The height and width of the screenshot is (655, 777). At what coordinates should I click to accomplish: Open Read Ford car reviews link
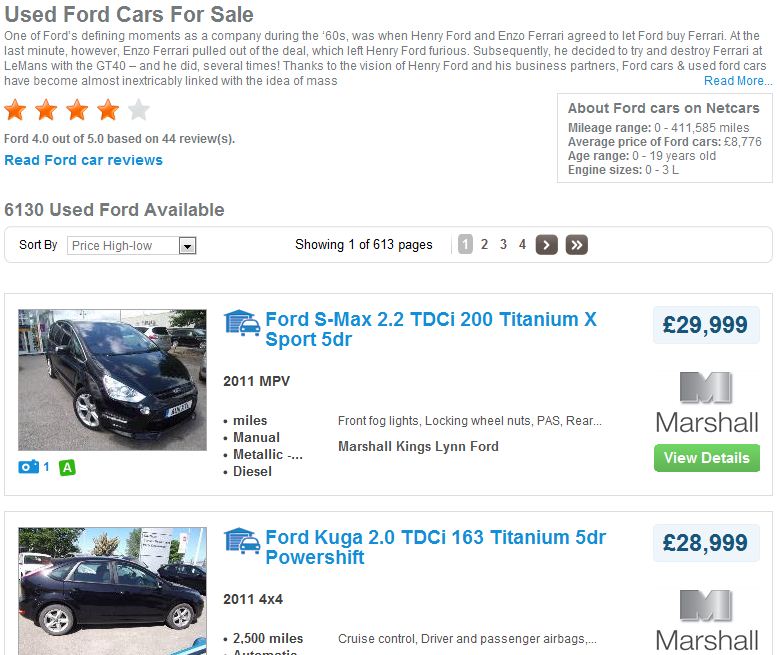click(x=83, y=160)
